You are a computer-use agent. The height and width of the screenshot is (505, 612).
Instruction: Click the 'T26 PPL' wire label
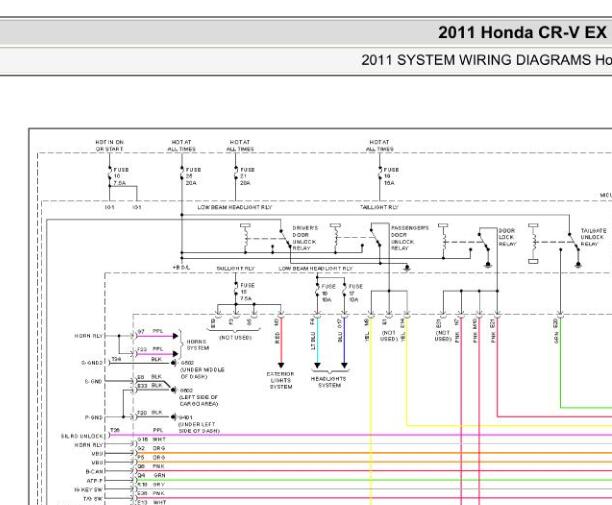[x=137, y=430]
